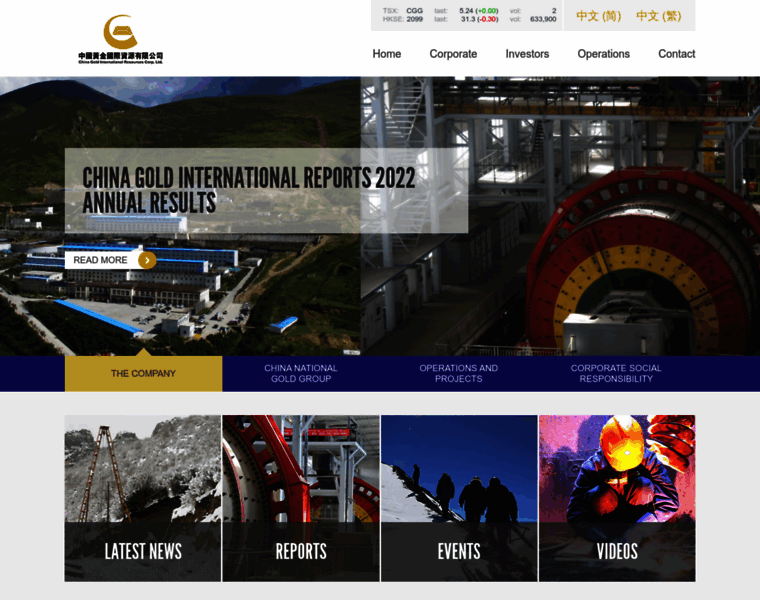Click the TSX last price 5.24
Screen dimensions: 760x600
point(466,11)
